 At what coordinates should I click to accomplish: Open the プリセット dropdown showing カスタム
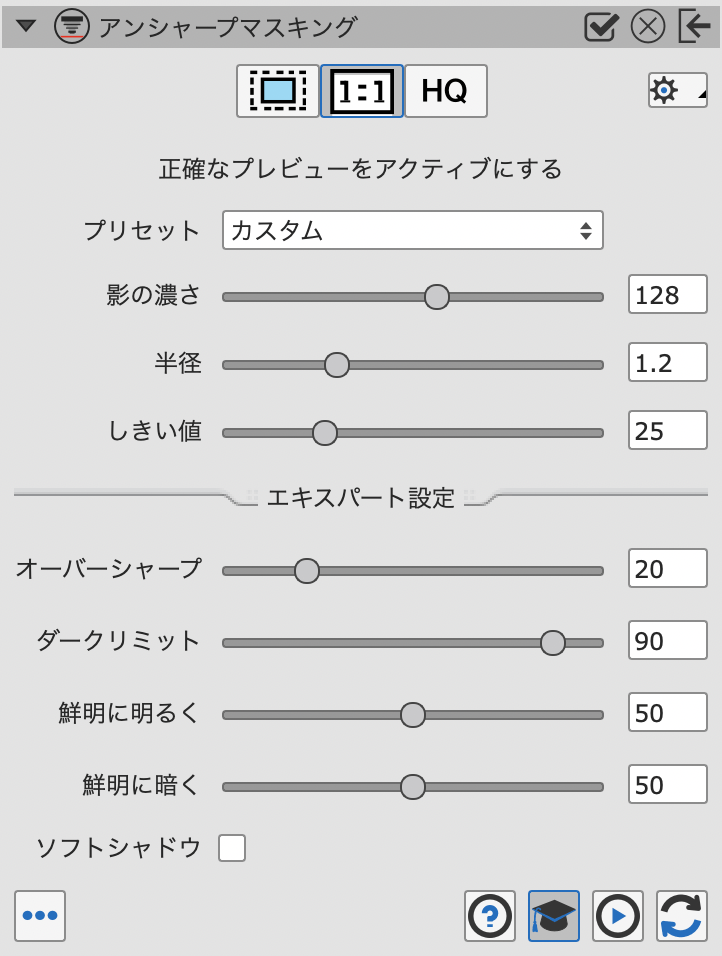pos(412,231)
